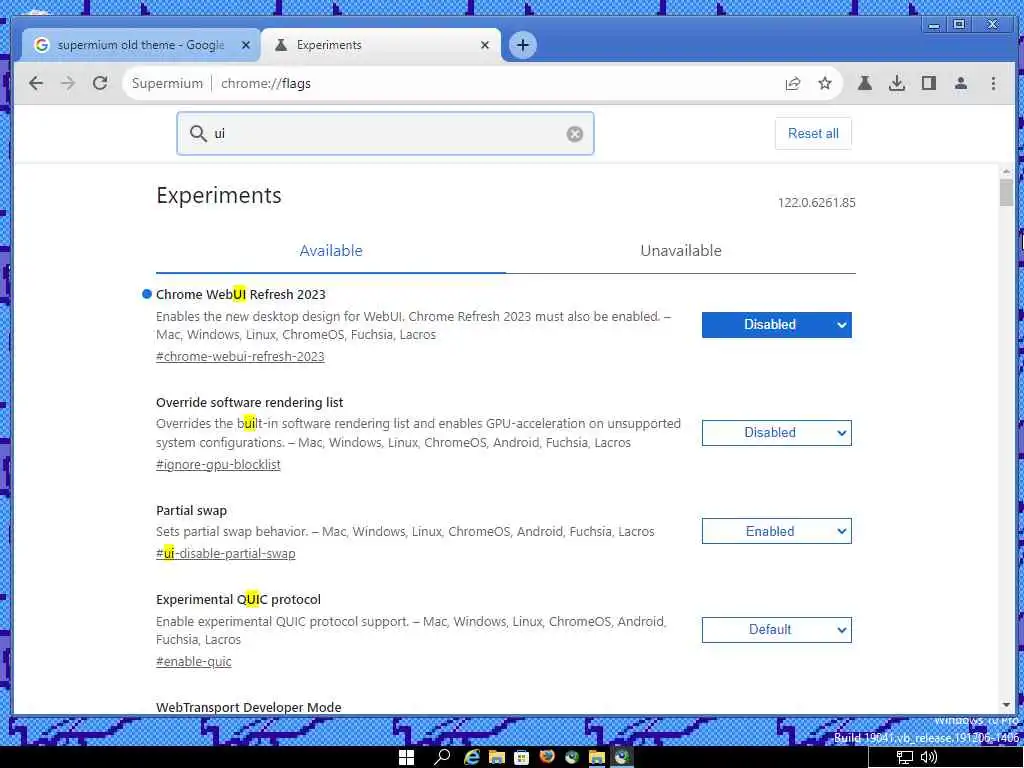Screen dimensions: 1024x768
Task: Launch Internet Explorer from taskbar
Action: click(x=471, y=757)
